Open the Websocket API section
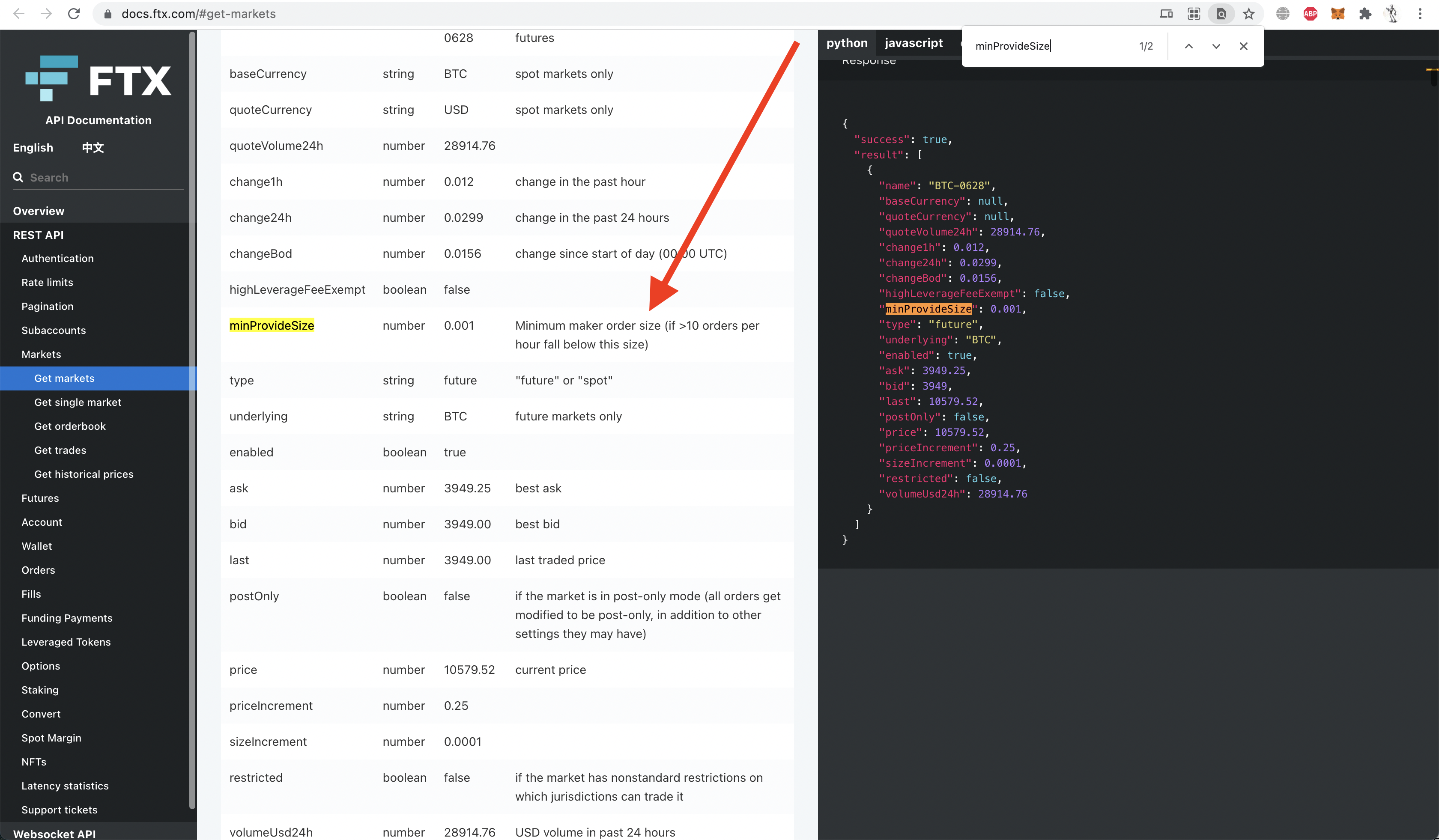The image size is (1439, 840). pos(55,834)
